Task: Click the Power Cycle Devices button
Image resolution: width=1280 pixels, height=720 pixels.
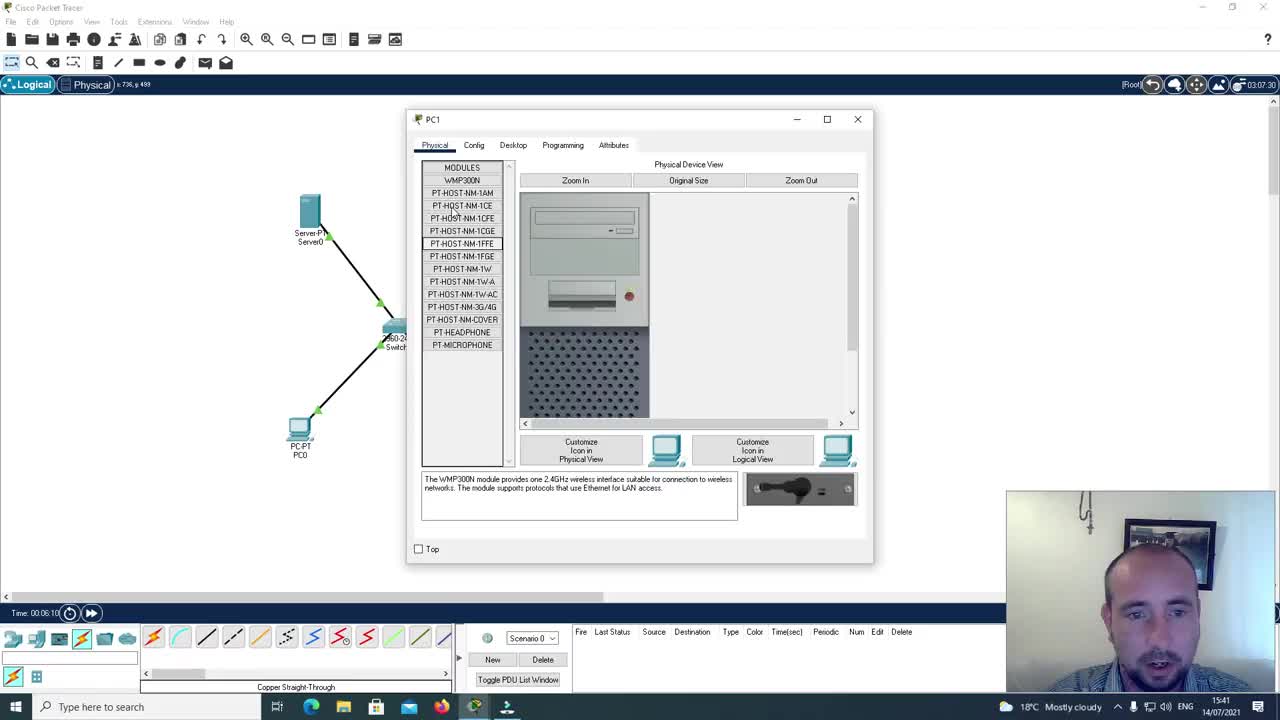Action: point(70,613)
